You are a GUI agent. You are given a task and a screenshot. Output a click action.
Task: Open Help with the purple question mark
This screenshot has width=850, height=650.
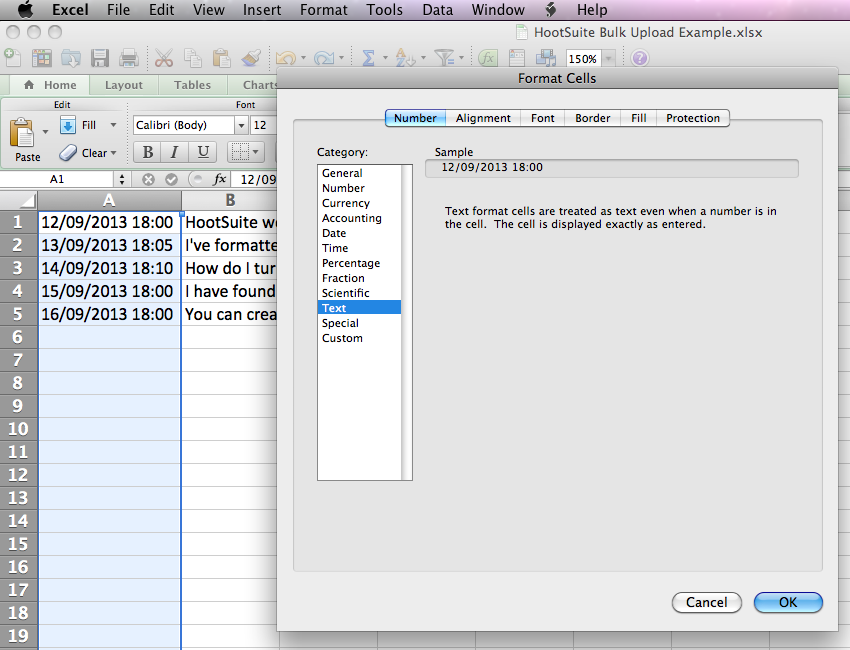coord(640,57)
